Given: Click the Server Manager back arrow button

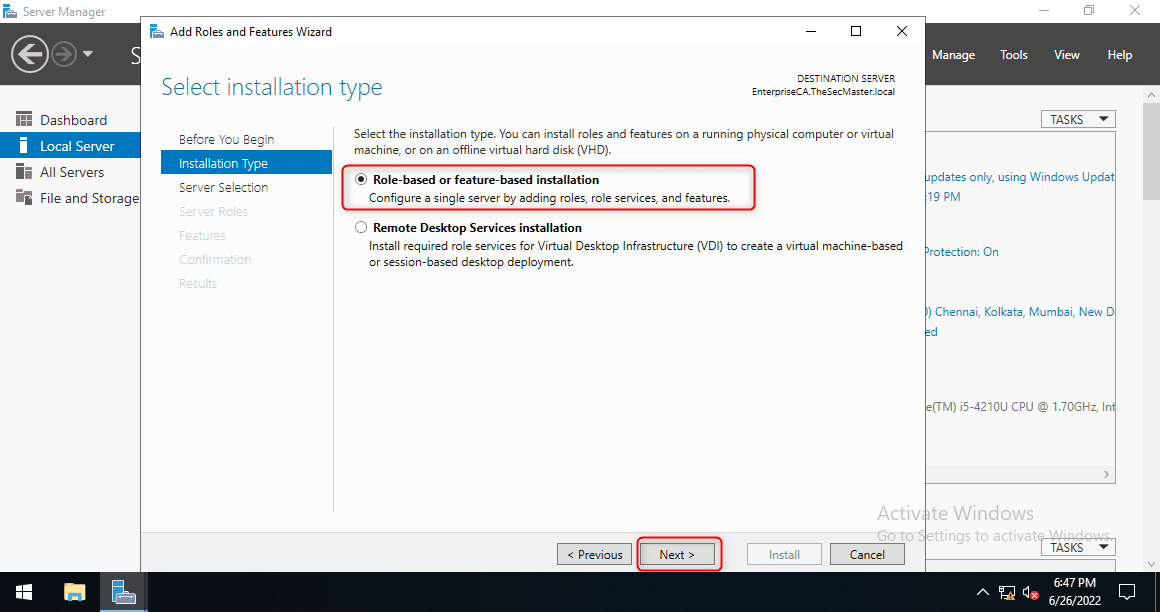Looking at the screenshot, I should (x=30, y=54).
